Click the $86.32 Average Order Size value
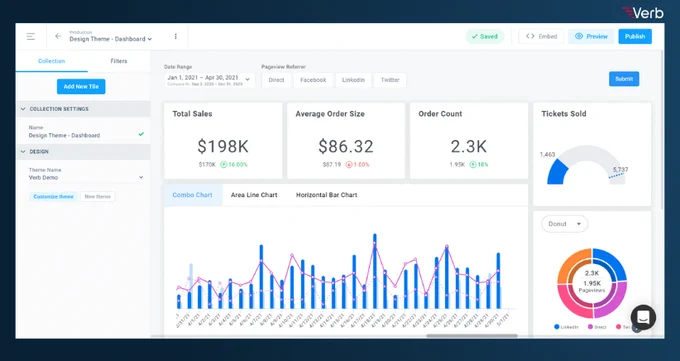This screenshot has height=361, width=680. pyautogui.click(x=346, y=146)
